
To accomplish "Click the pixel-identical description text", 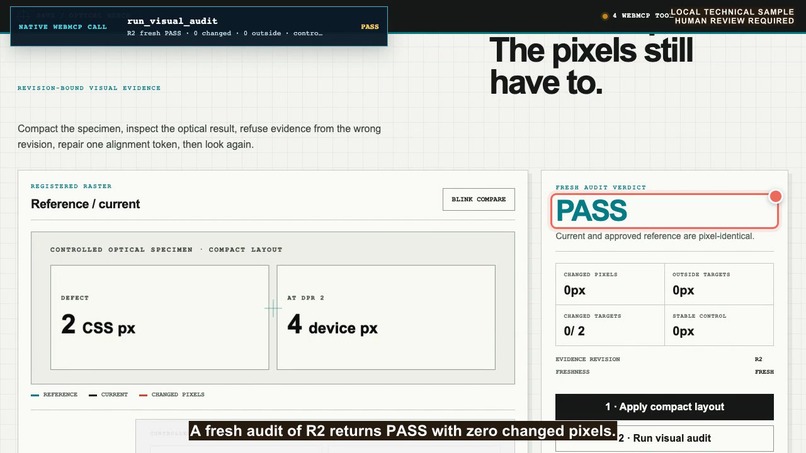I will tap(655, 236).
